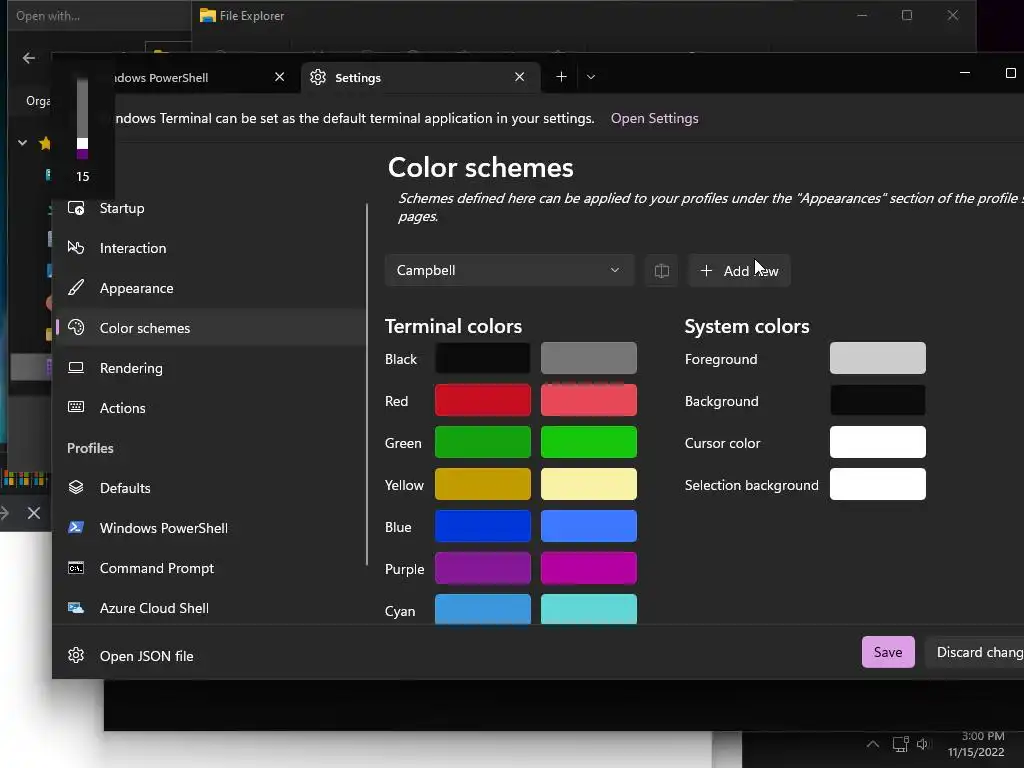Image resolution: width=1024 pixels, height=768 pixels.
Task: Open the Windows PowerShell profile
Action: click(x=209, y=528)
